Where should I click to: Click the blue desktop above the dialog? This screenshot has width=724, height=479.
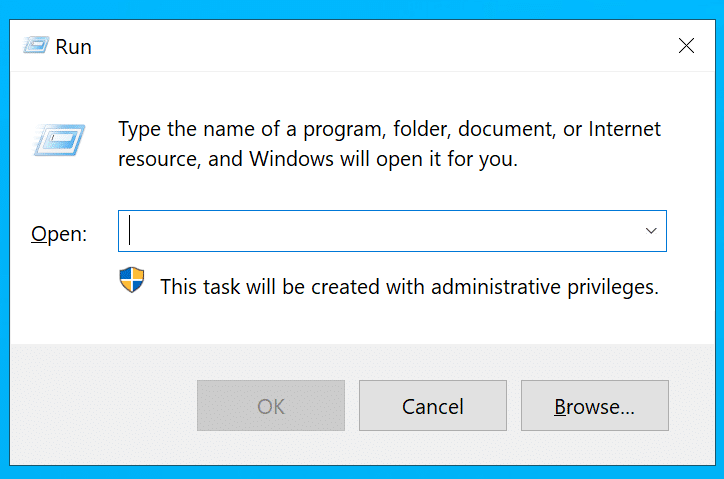point(362,8)
